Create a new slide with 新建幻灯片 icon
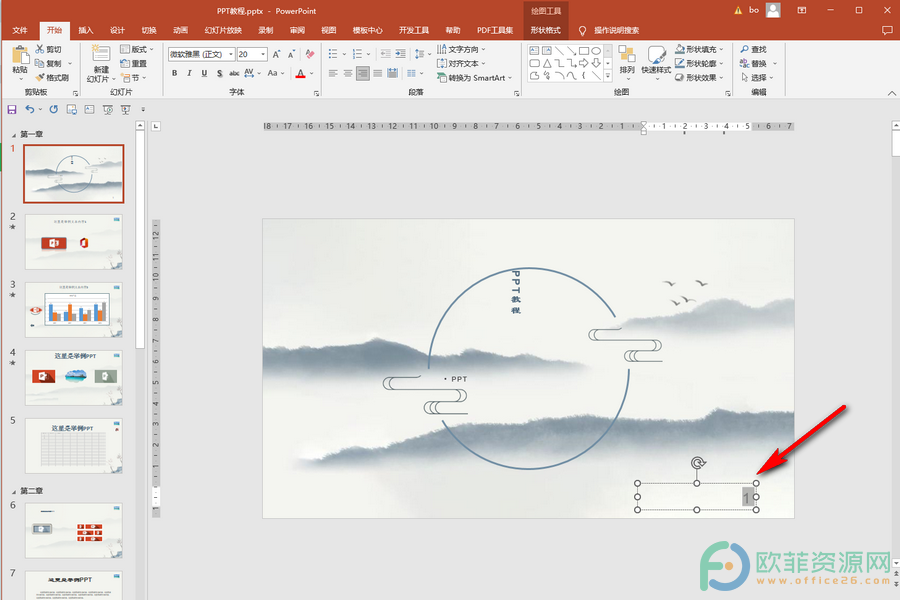 click(101, 53)
